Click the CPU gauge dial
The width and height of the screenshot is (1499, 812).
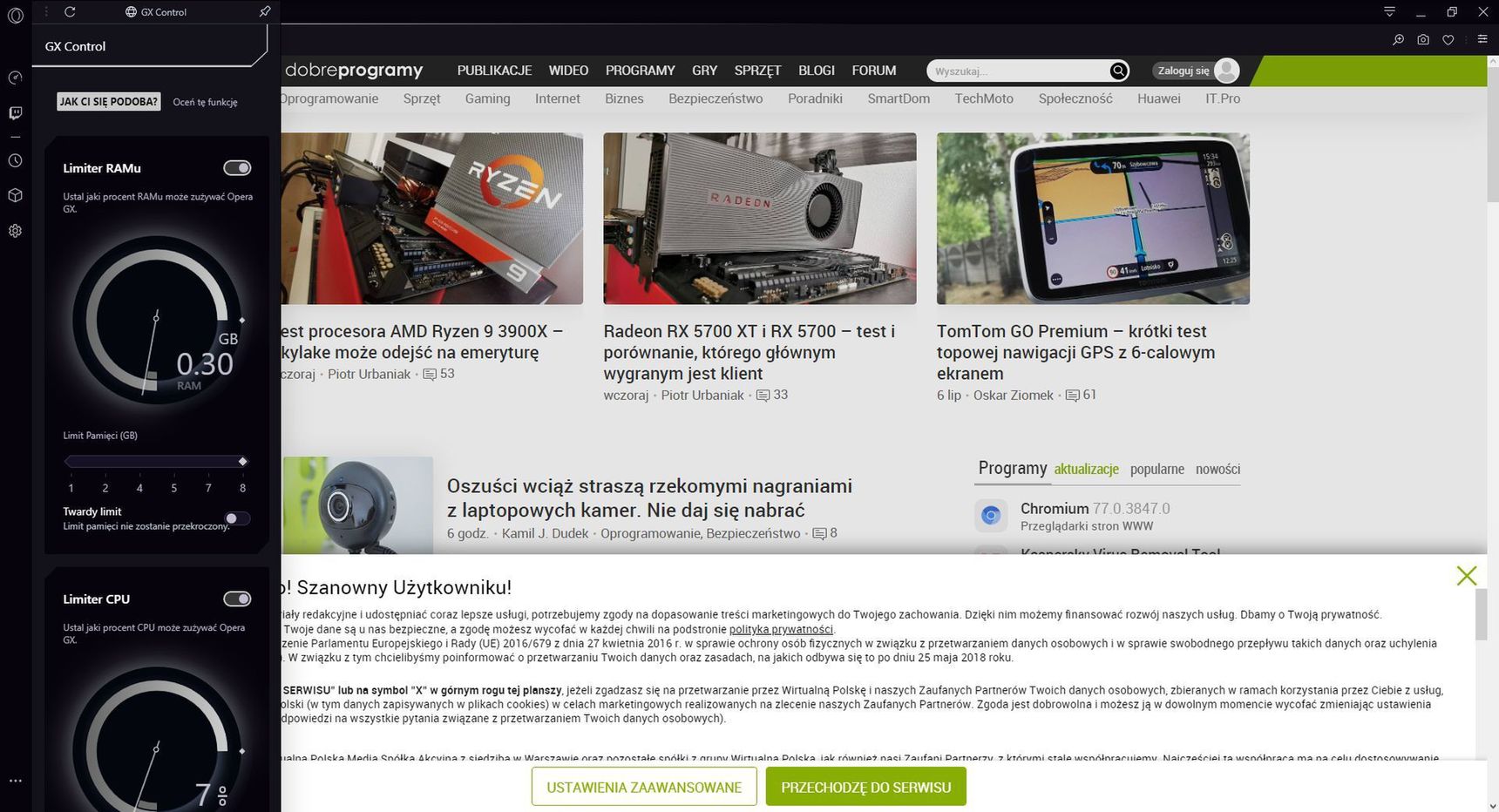157,740
